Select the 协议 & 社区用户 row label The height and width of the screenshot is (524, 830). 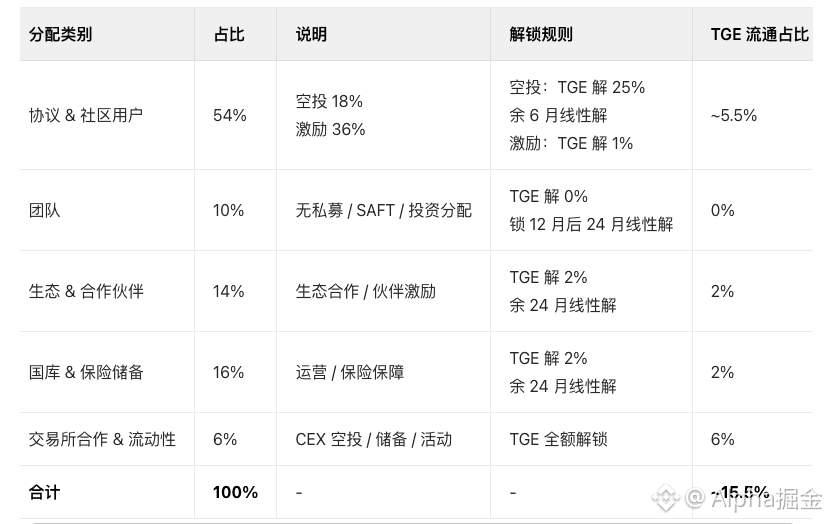[86, 115]
